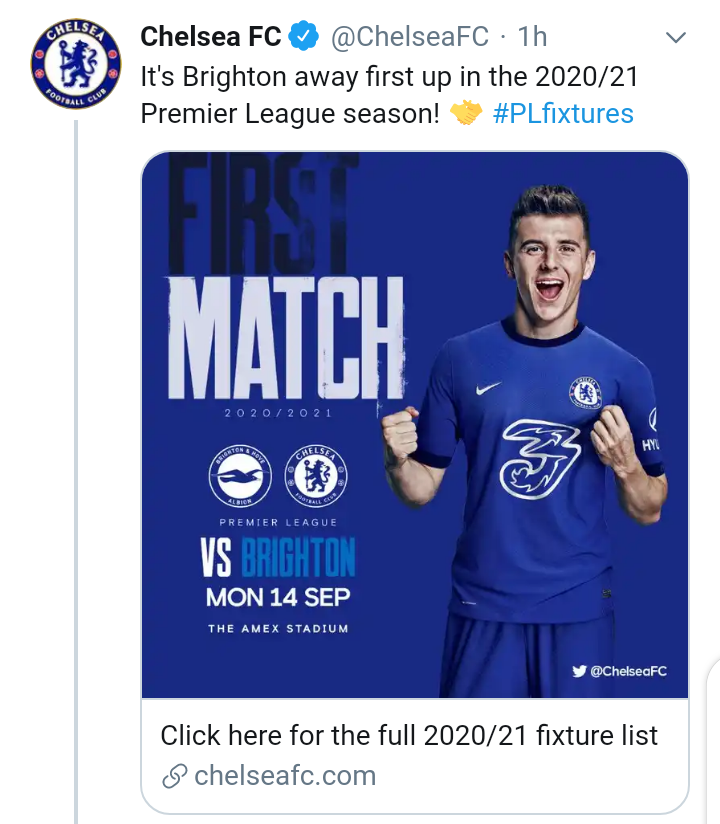The width and height of the screenshot is (720, 824).
Task: Open the 1h tweet timestamp
Action: coord(532,37)
